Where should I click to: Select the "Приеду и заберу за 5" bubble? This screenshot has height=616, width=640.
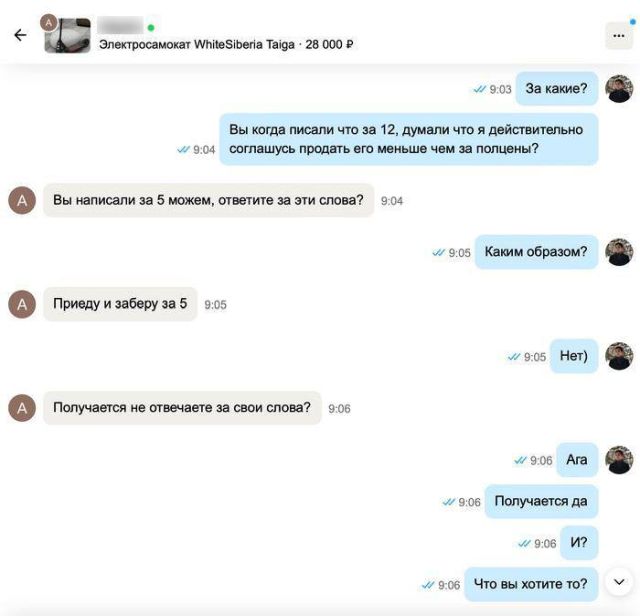point(120,304)
